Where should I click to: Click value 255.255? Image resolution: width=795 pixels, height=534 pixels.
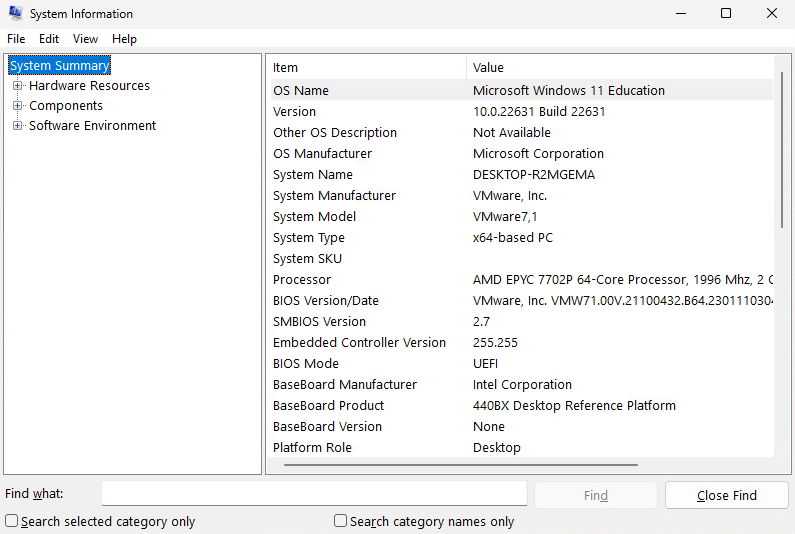pos(495,343)
